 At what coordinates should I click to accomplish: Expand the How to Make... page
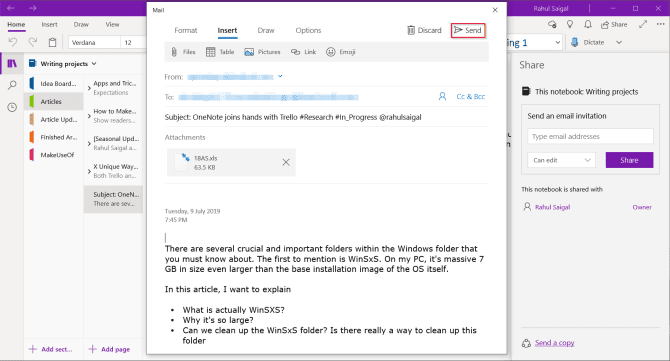pyautogui.click(x=89, y=116)
